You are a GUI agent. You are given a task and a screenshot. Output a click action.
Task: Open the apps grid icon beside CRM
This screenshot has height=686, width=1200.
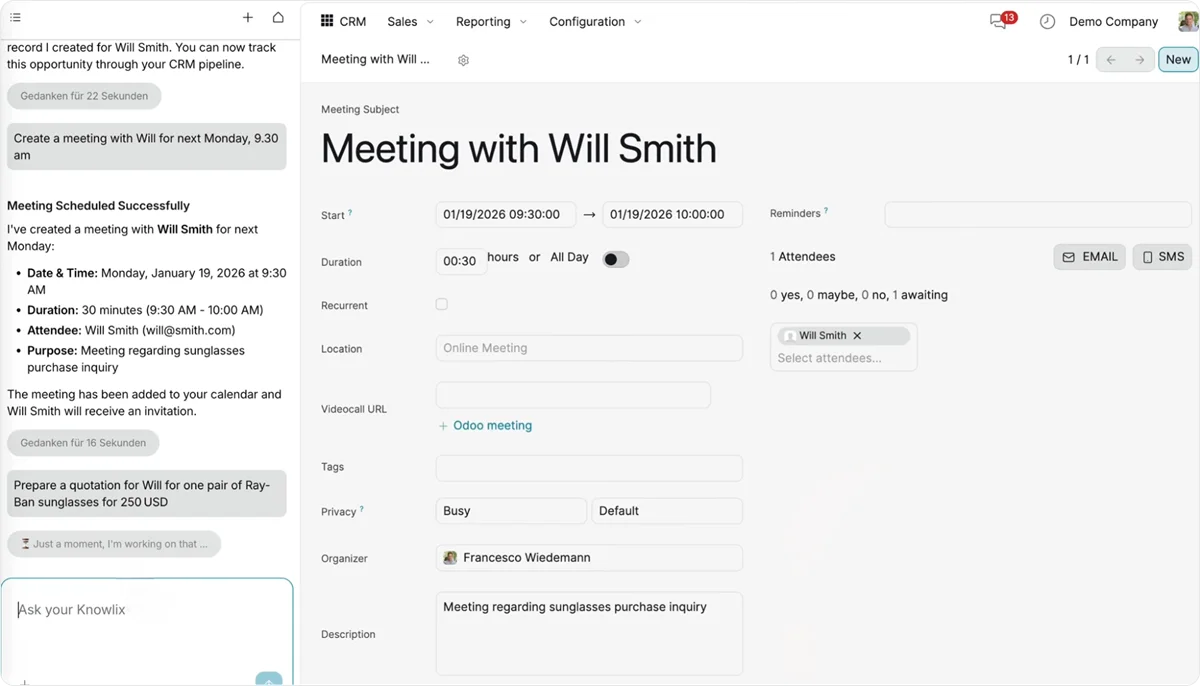point(326,21)
